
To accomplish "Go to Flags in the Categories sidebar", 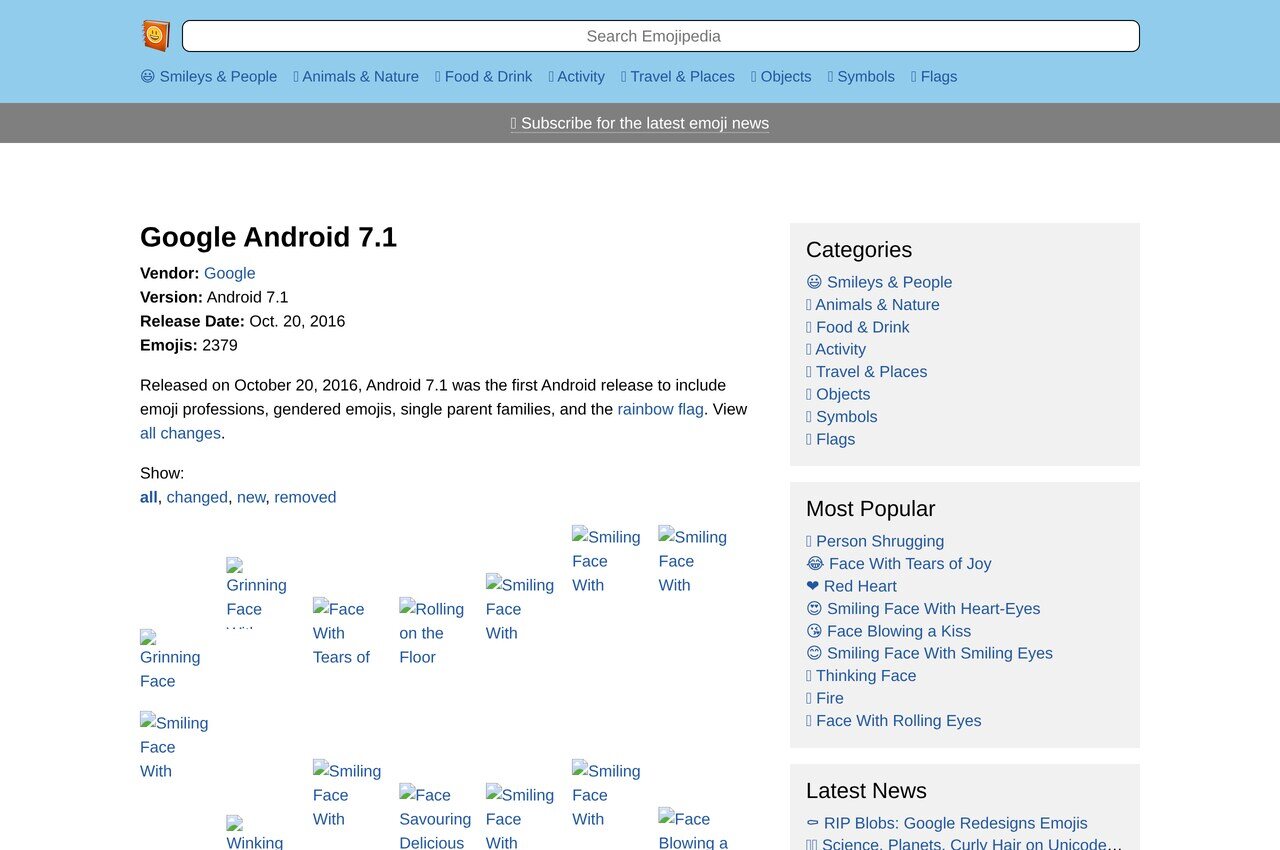I will click(x=831, y=439).
